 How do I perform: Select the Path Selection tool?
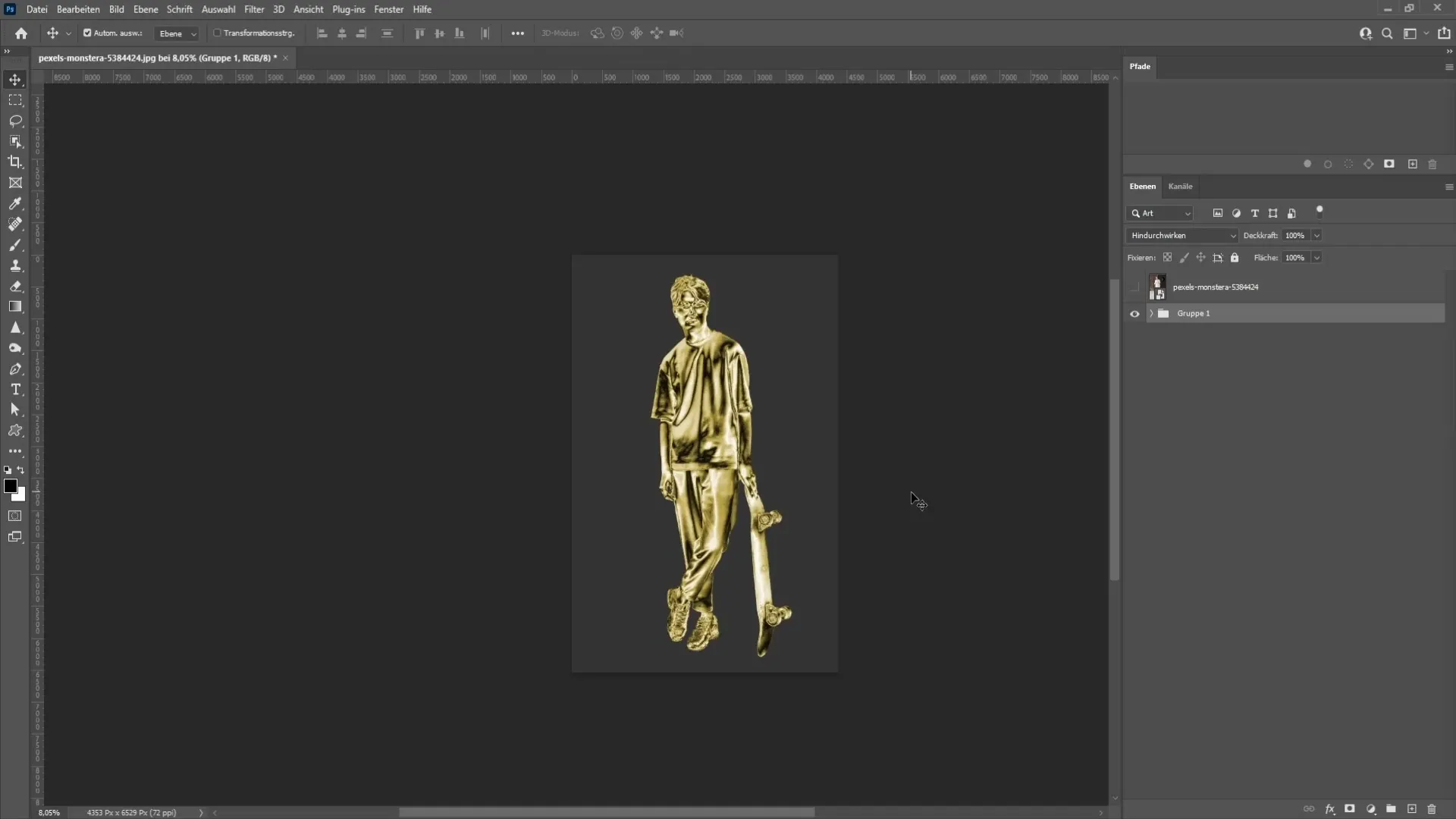click(15, 410)
